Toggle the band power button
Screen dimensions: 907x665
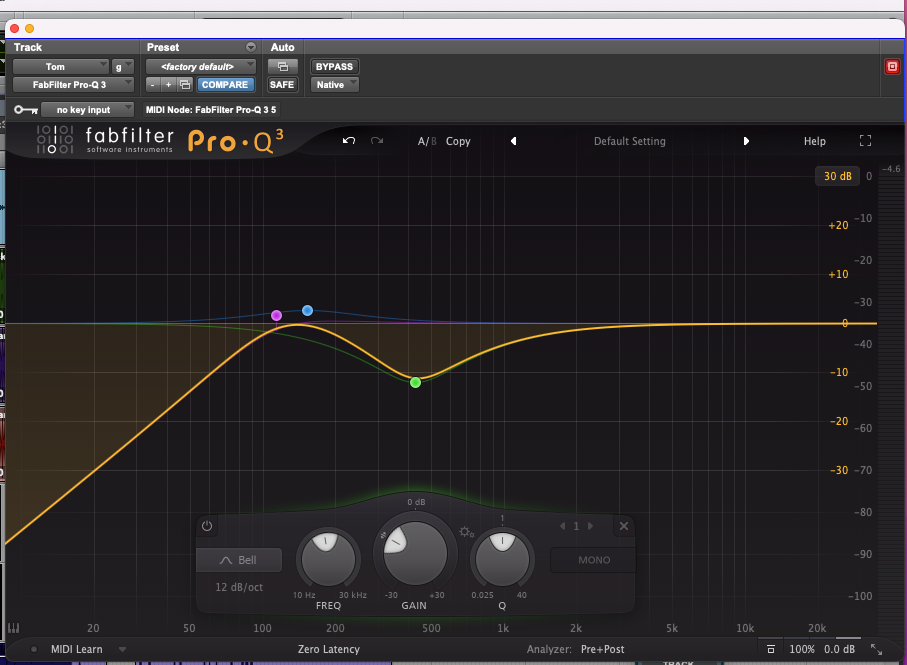[x=207, y=526]
